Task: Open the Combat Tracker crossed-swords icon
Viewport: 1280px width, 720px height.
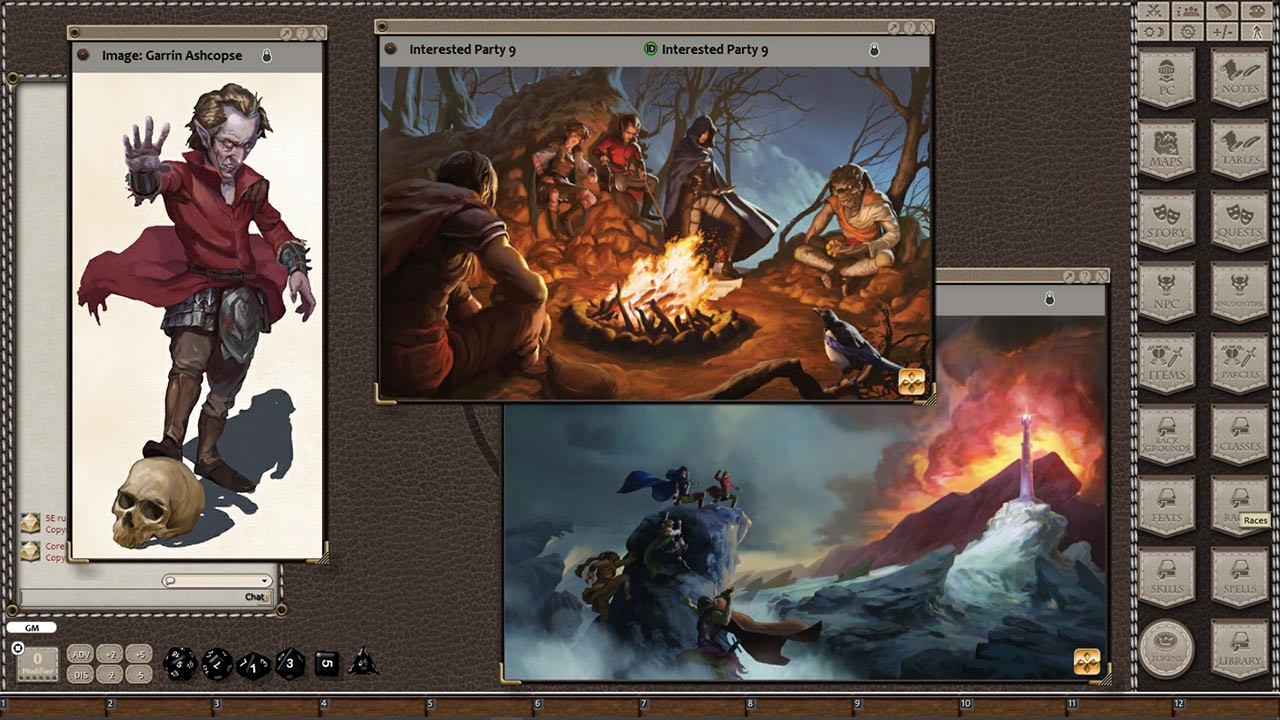Action: pos(1154,11)
